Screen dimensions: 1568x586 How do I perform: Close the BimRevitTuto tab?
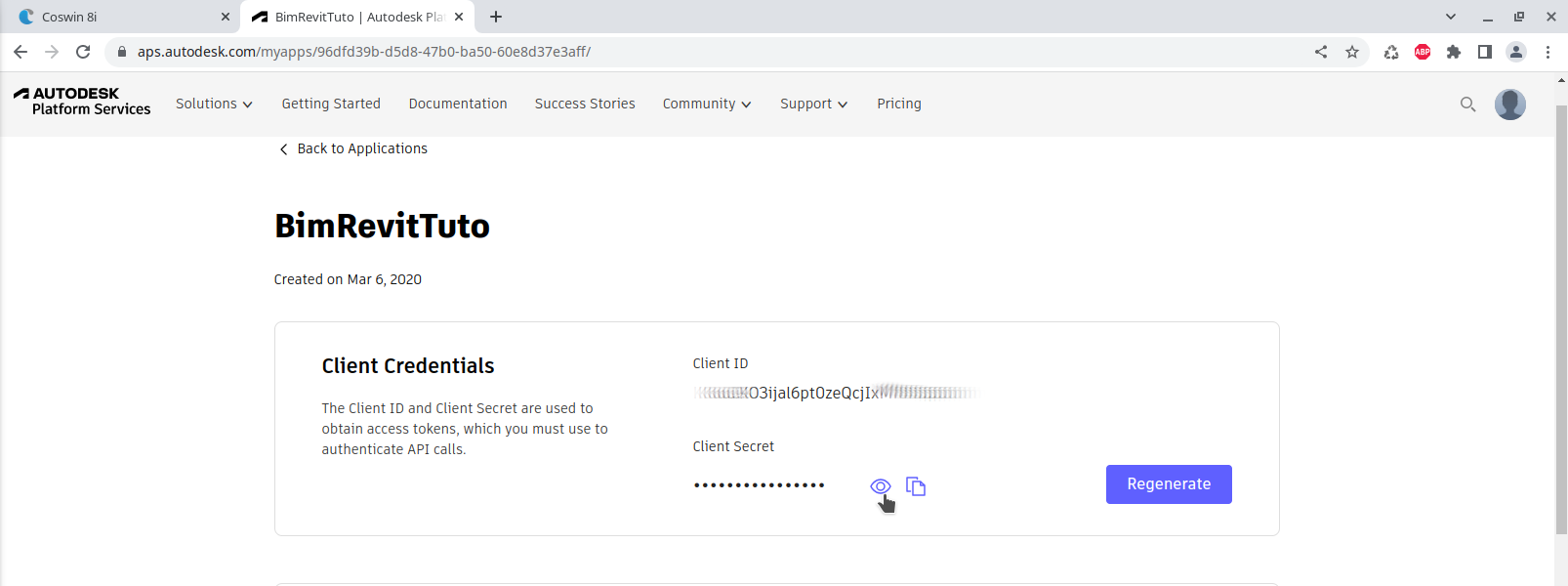tap(459, 17)
